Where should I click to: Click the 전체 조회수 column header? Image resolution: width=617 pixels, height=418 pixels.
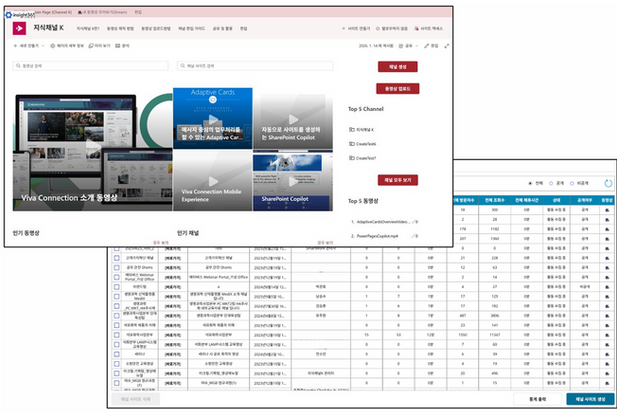pyautogui.click(x=495, y=200)
